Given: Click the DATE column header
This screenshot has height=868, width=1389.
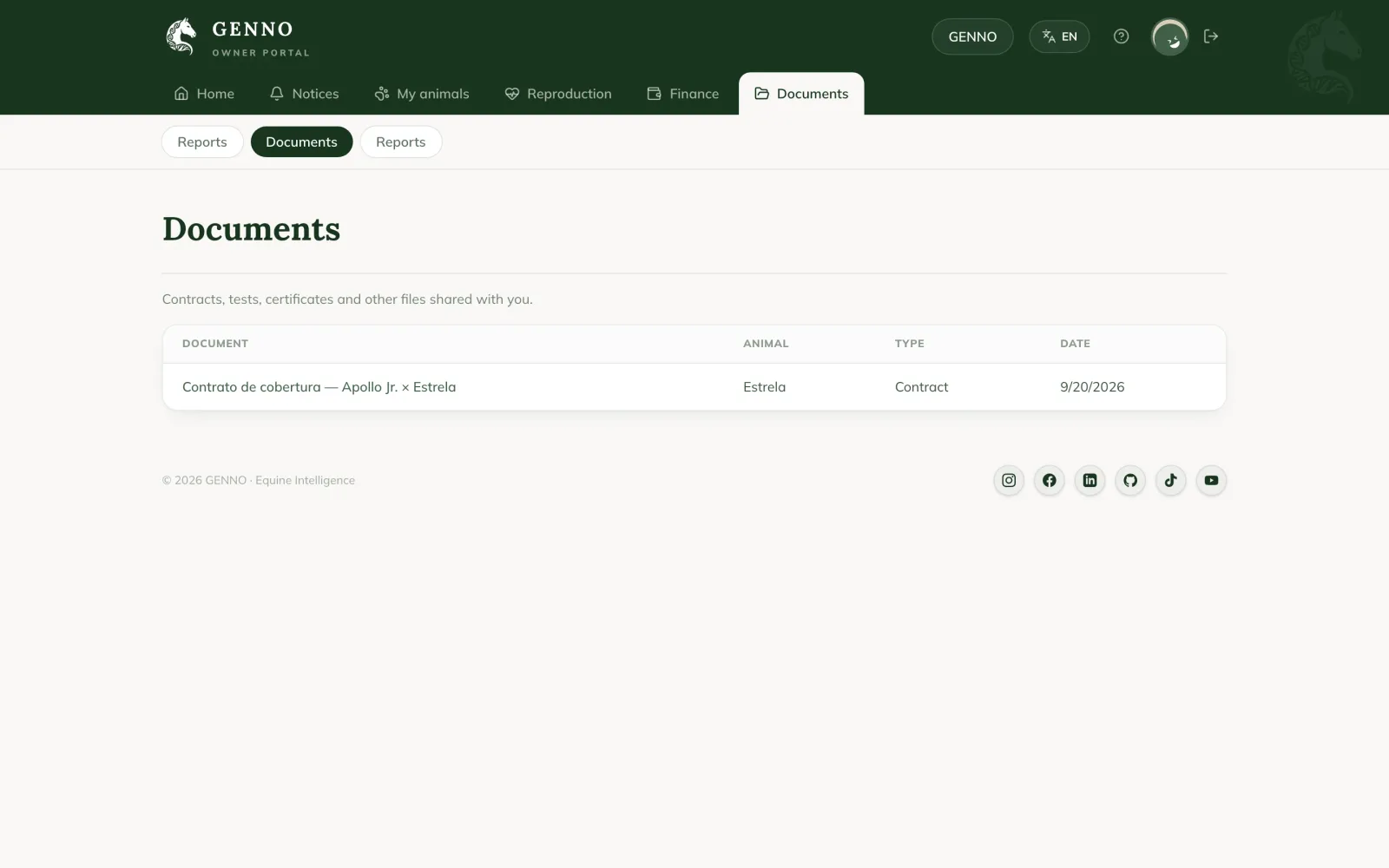Looking at the screenshot, I should point(1075,344).
